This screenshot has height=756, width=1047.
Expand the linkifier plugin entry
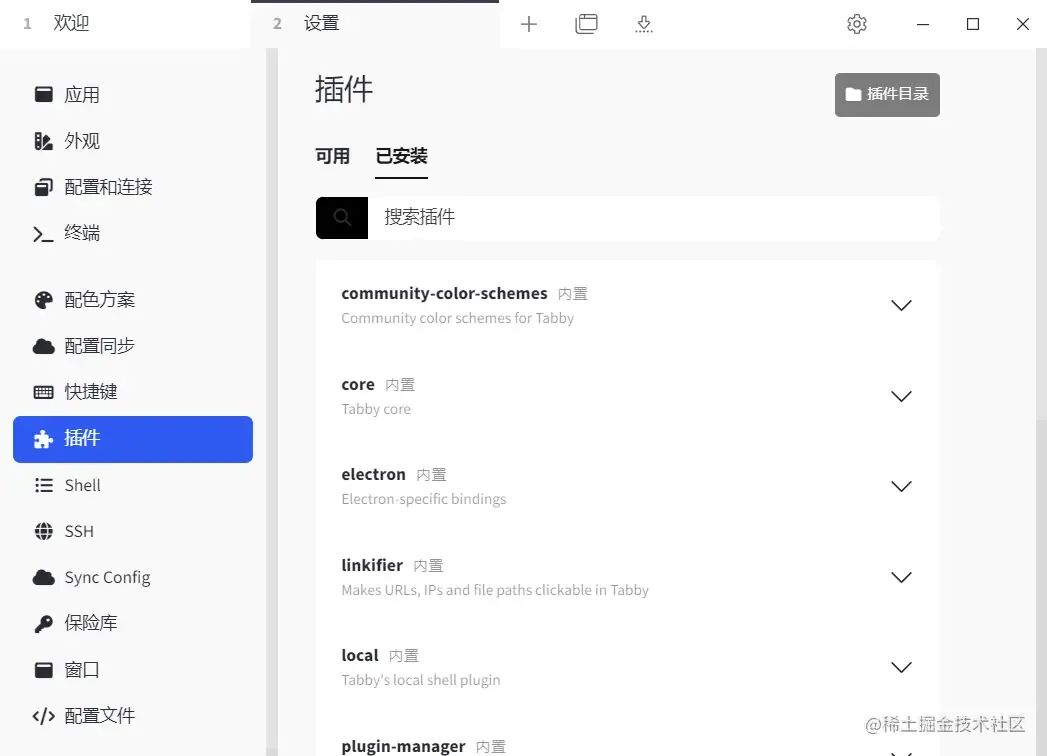coord(901,577)
